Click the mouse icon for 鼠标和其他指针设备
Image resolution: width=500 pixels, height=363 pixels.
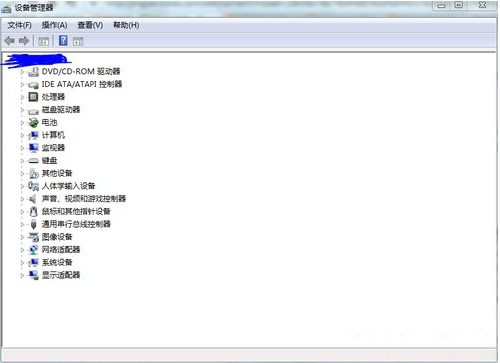[33, 211]
